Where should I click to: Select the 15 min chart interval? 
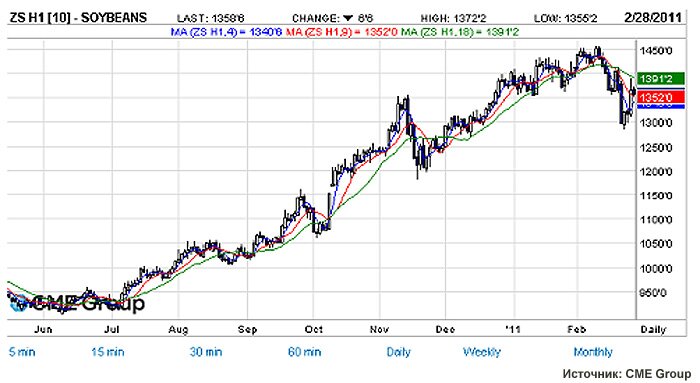(x=108, y=352)
